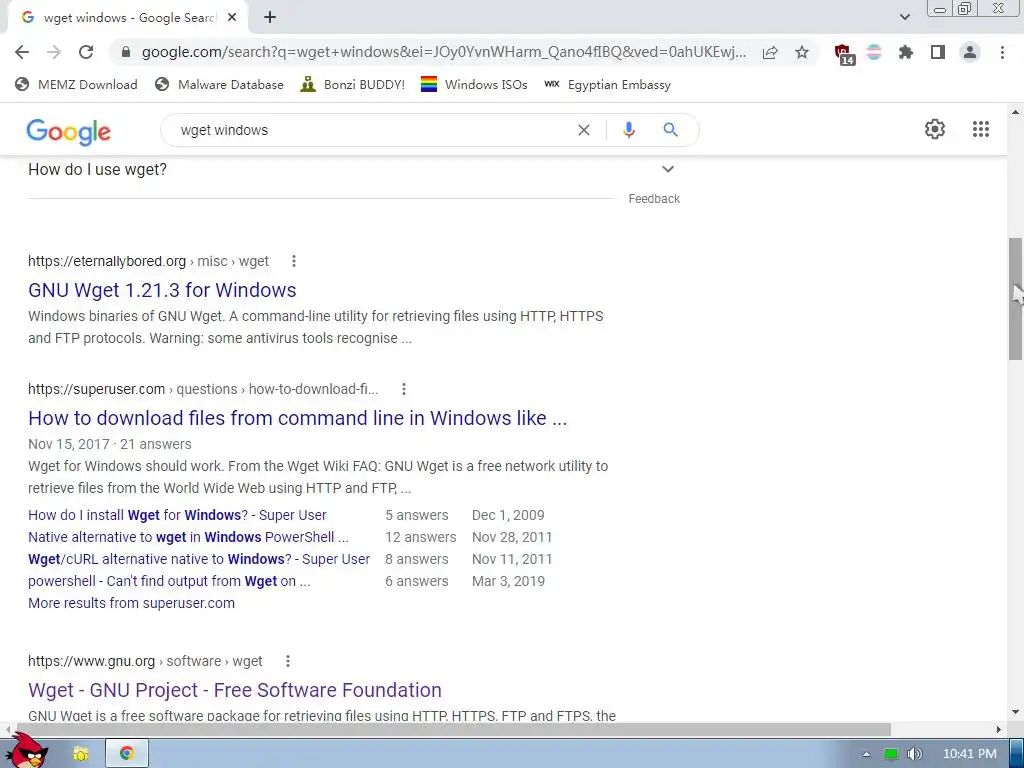Screen dimensions: 1024x768
Task: Open options for eternallybored.org result
Action: tap(294, 261)
